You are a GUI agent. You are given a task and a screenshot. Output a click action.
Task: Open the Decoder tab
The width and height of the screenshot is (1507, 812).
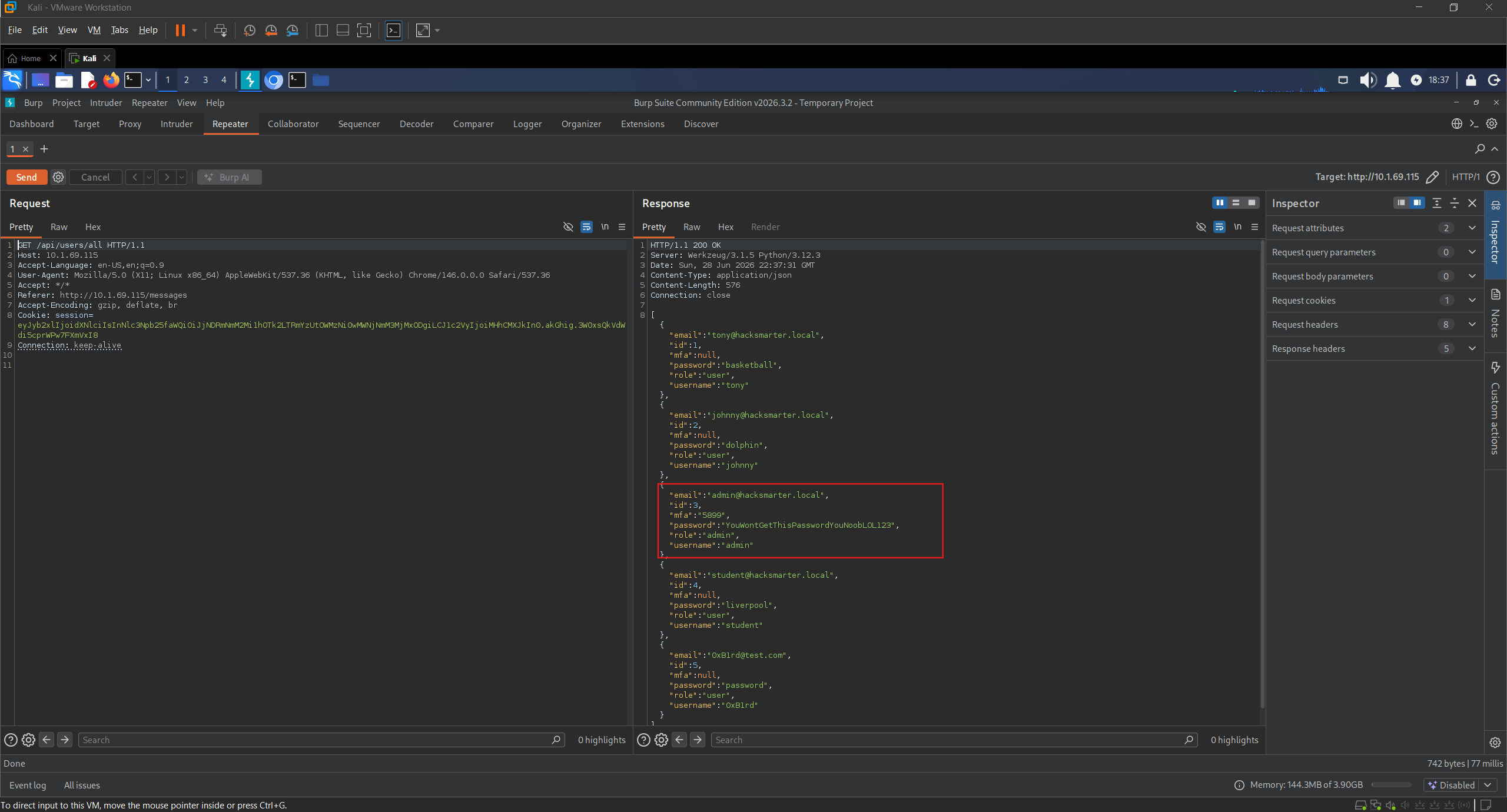[416, 124]
